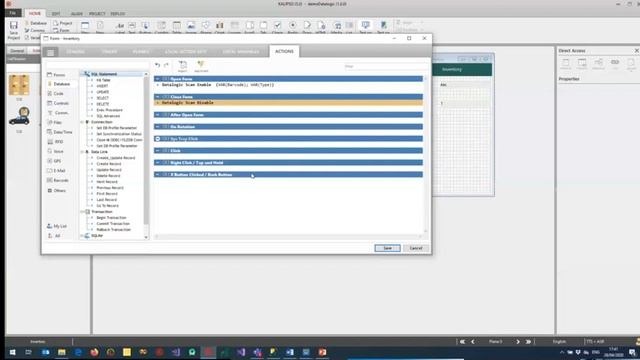
Task: Switch to the LOCAL ACTION SETS tab
Action: [x=185, y=52]
